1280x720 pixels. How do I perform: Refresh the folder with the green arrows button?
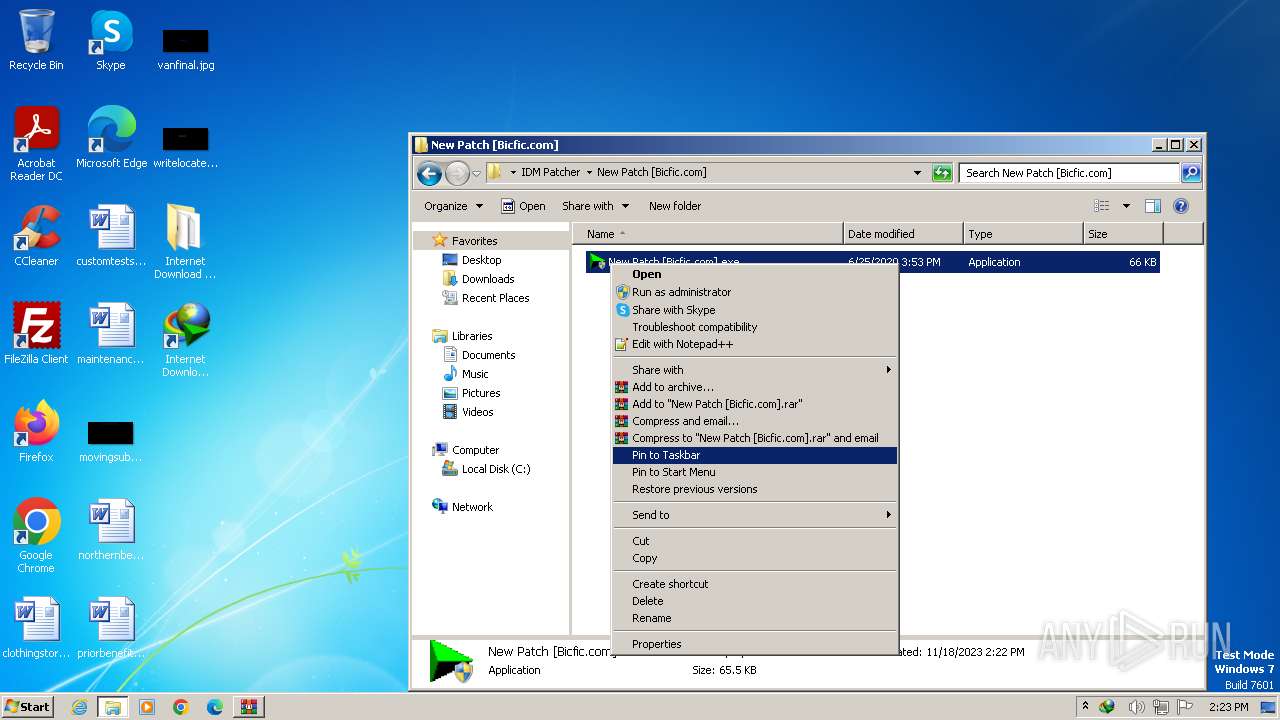942,173
